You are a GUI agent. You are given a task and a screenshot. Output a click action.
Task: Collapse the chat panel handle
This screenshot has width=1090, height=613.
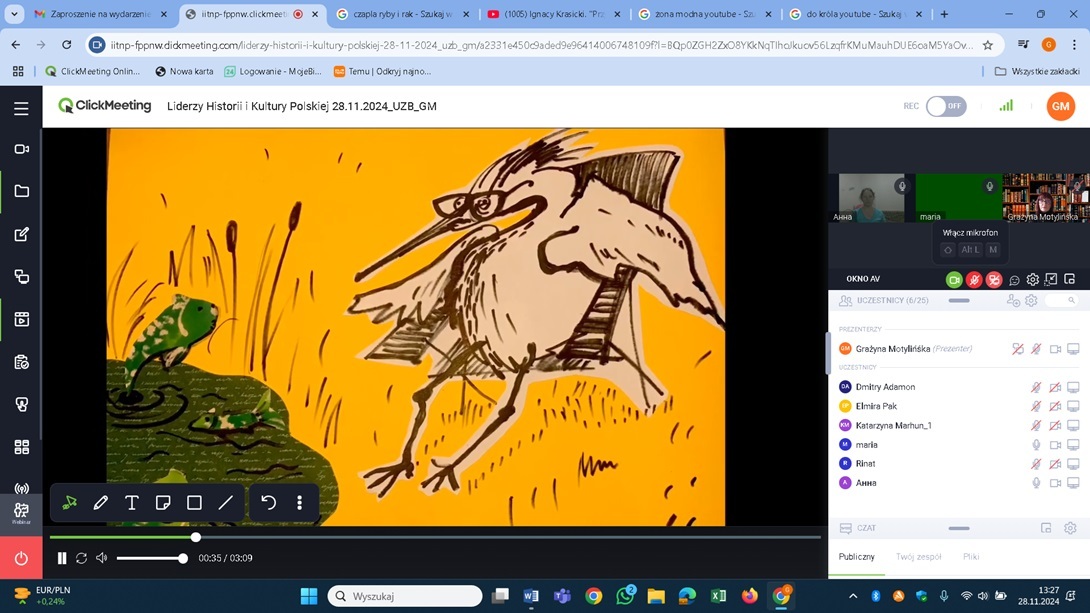(x=959, y=528)
